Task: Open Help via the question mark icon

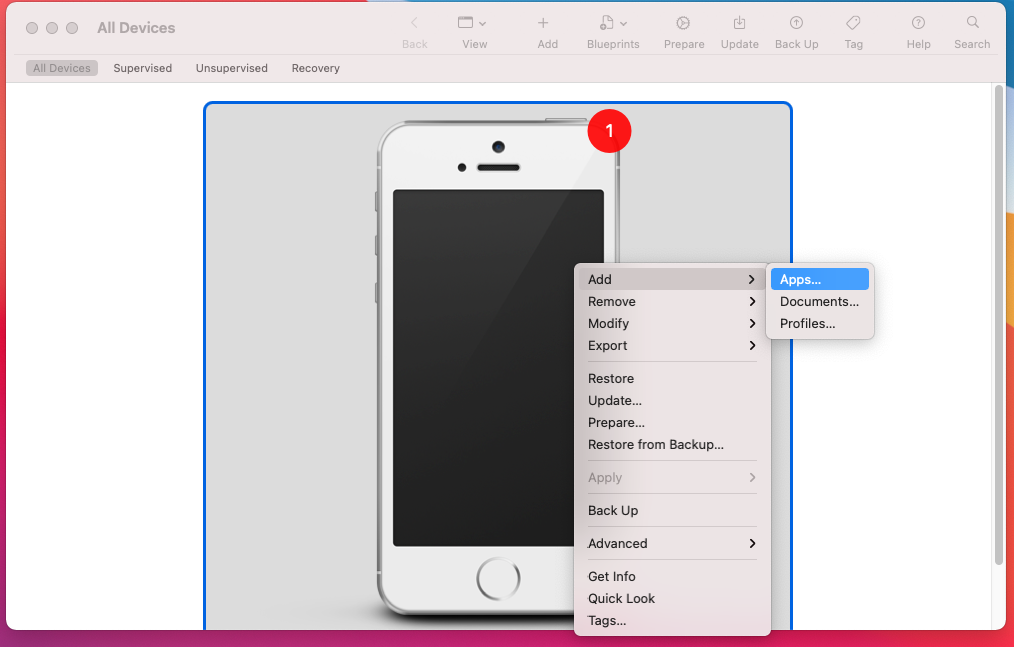Action: point(918,23)
